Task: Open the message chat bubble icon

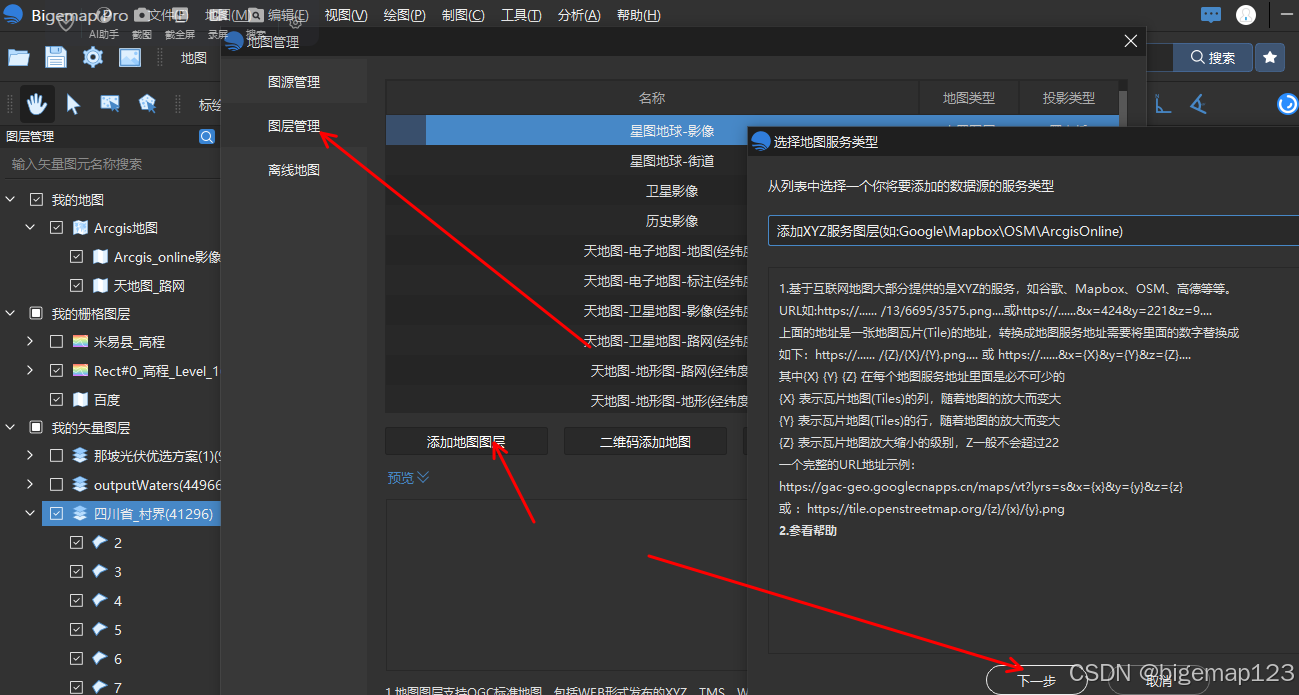Action: [x=1211, y=15]
